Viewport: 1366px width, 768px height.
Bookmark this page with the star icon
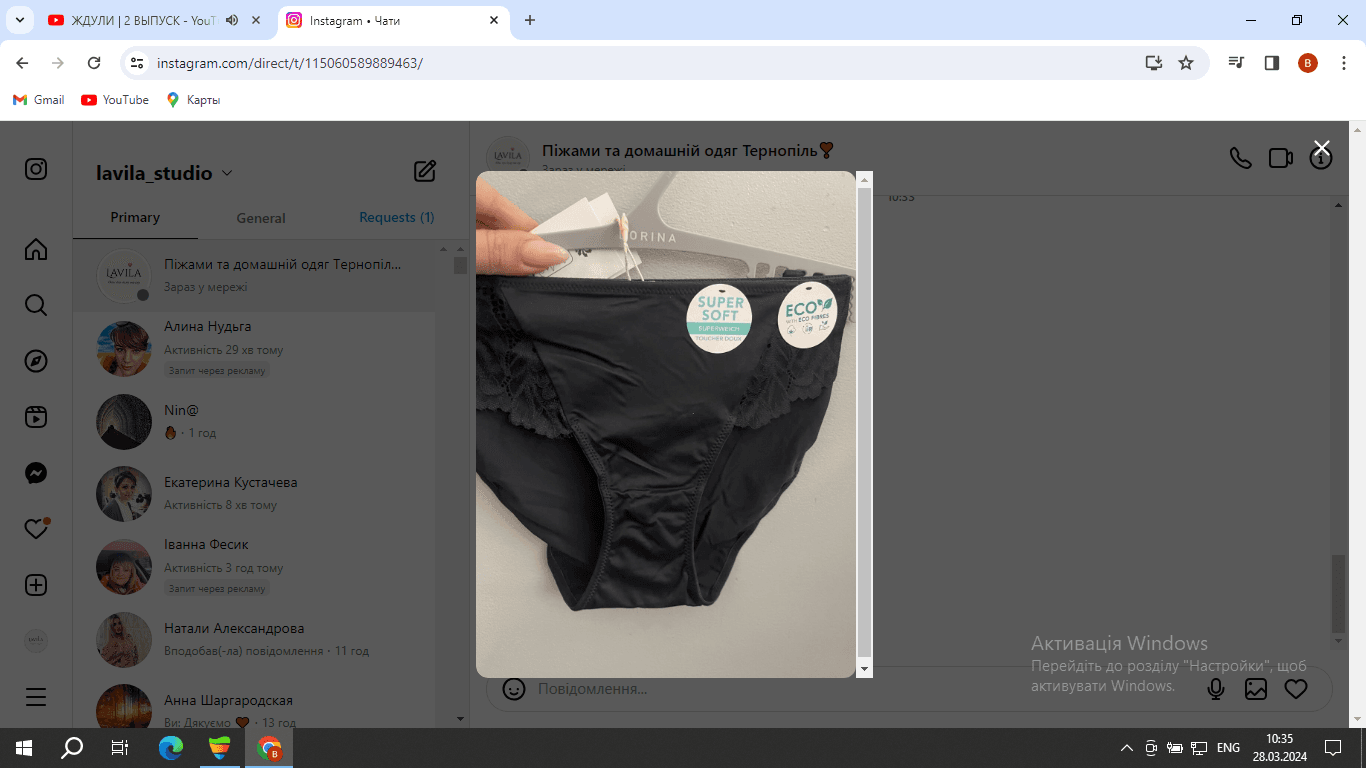click(x=1186, y=63)
